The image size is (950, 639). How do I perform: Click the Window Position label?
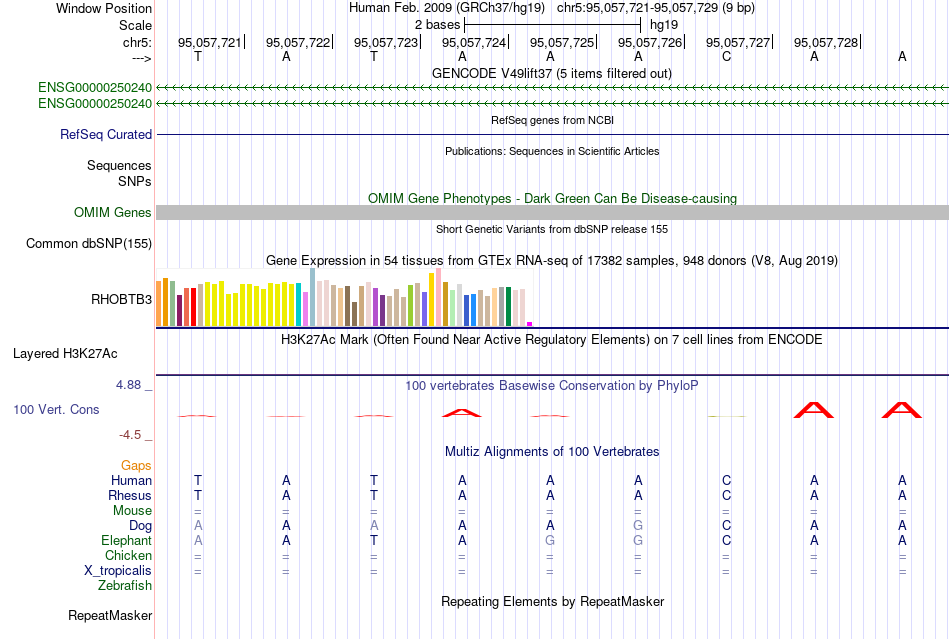pos(104,8)
